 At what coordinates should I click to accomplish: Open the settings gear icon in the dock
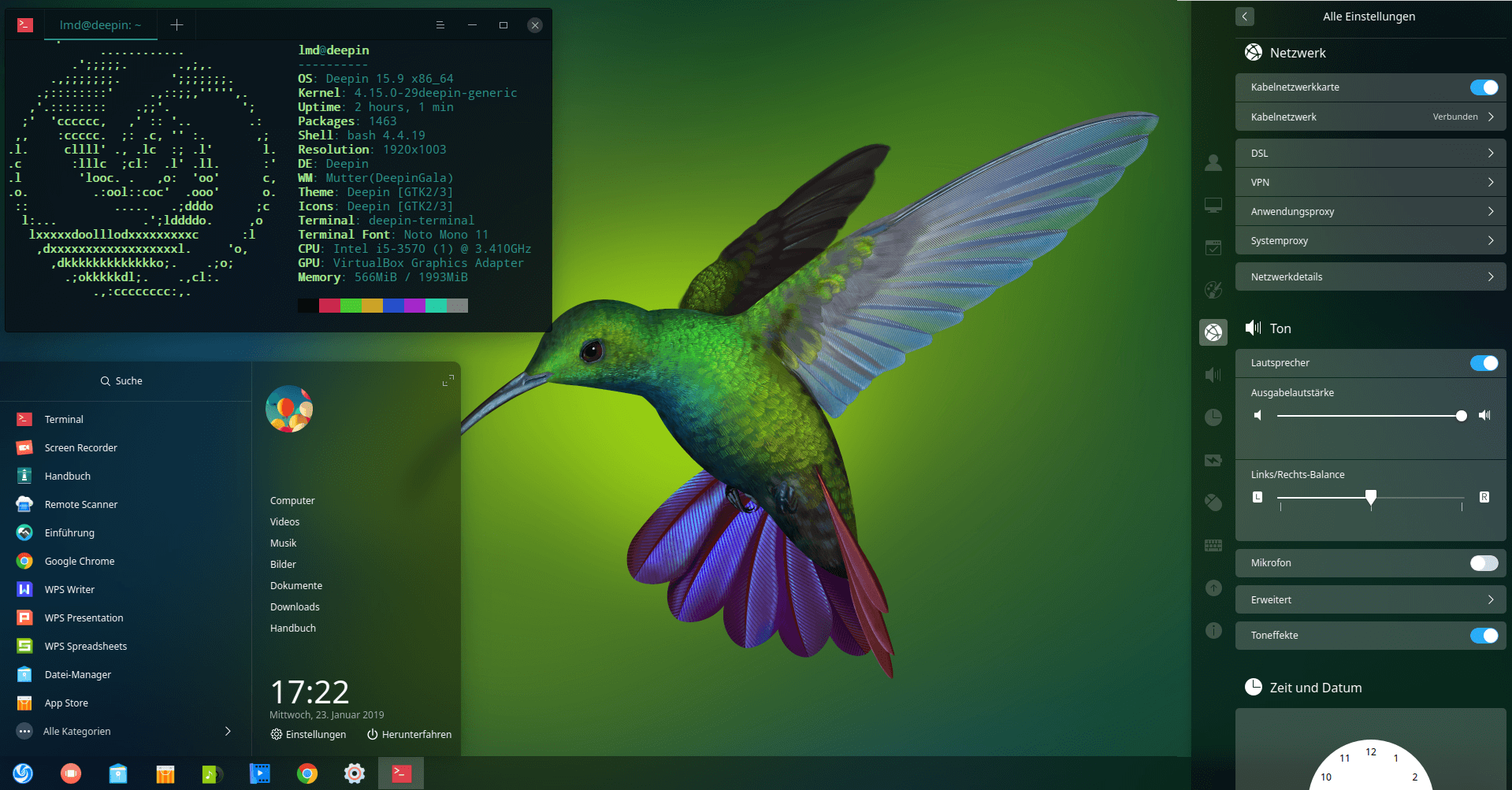355,773
